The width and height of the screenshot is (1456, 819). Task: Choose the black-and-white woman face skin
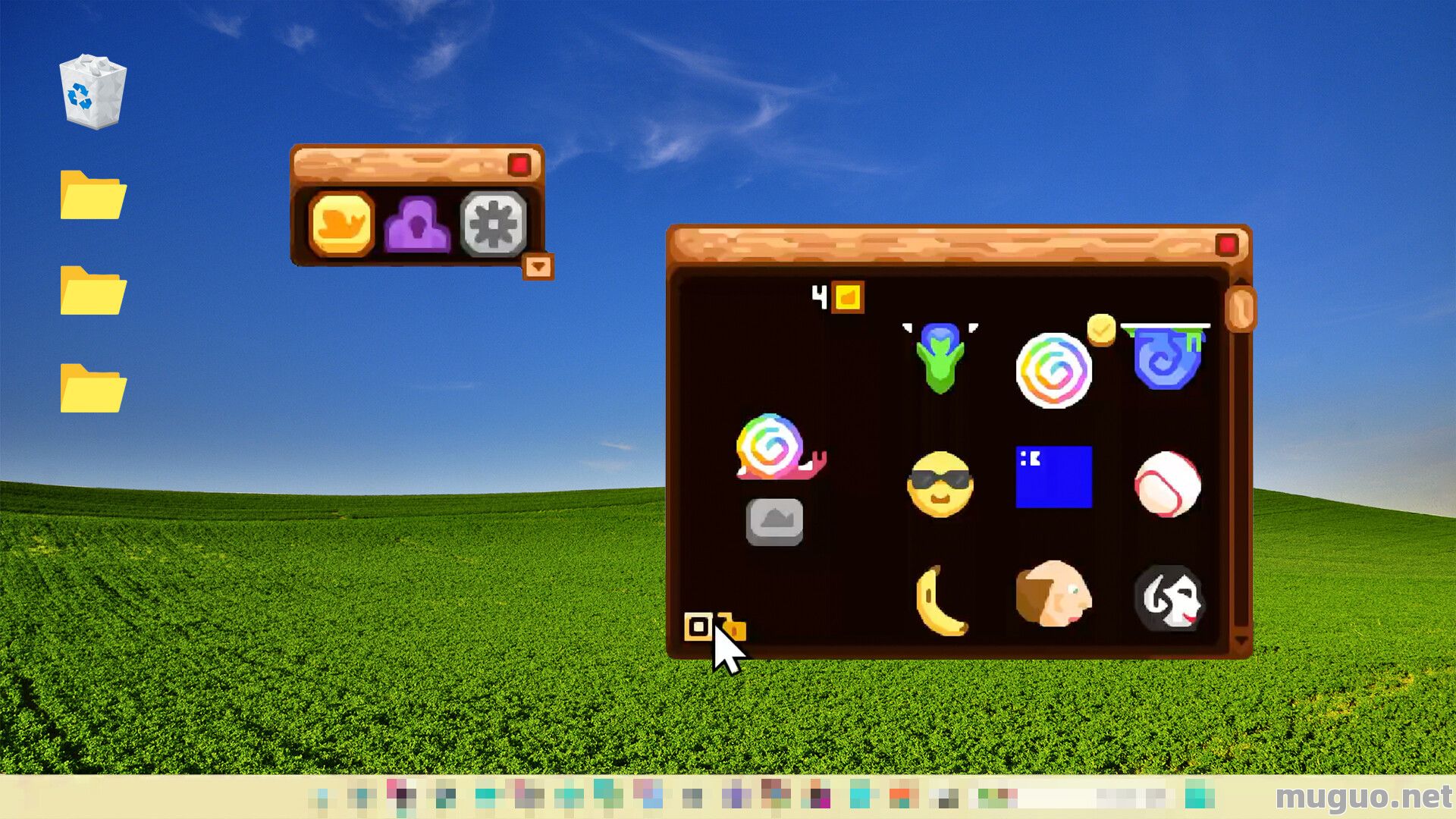(1169, 598)
